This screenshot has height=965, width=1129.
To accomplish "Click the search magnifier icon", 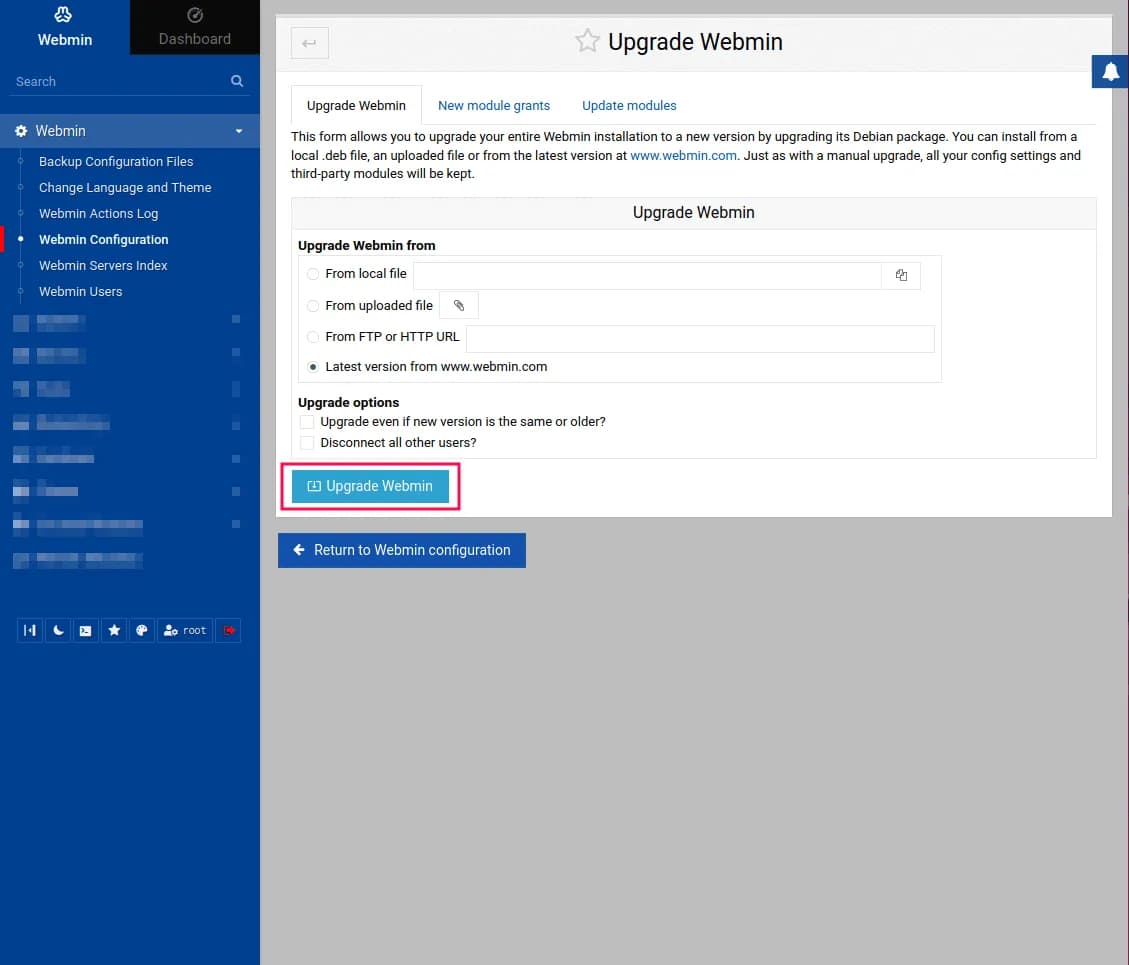I will pyautogui.click(x=237, y=81).
